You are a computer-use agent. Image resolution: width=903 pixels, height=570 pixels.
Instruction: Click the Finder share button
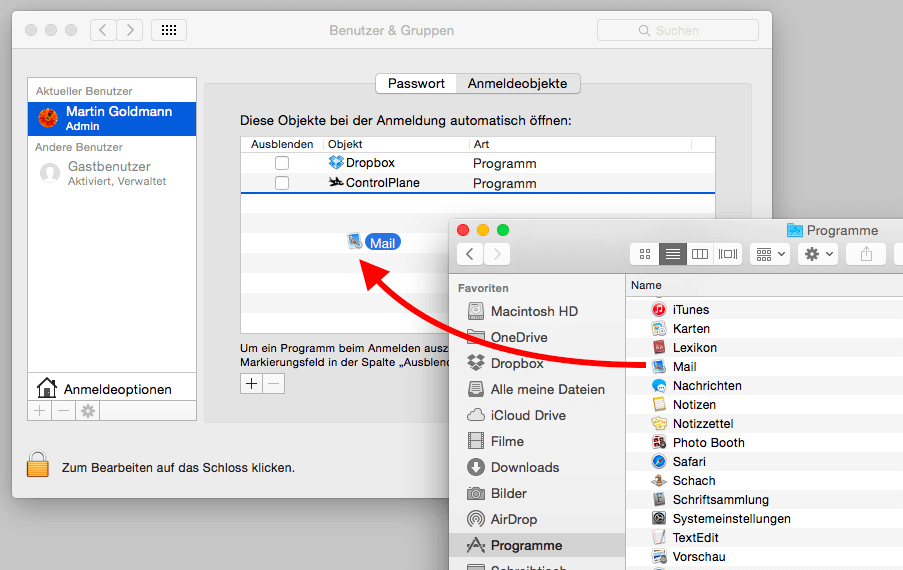866,254
